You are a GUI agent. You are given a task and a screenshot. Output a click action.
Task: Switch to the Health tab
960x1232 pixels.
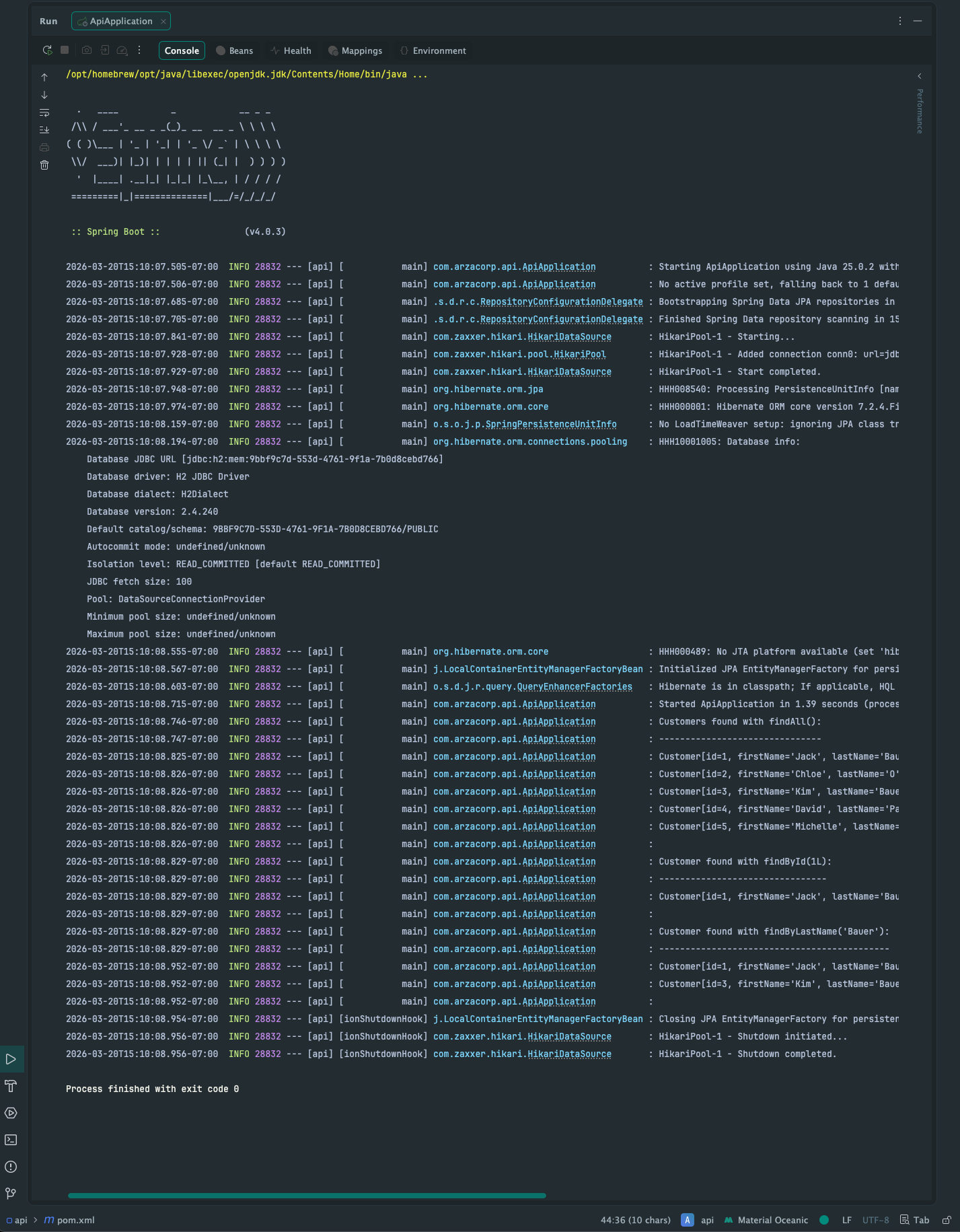[x=291, y=50]
